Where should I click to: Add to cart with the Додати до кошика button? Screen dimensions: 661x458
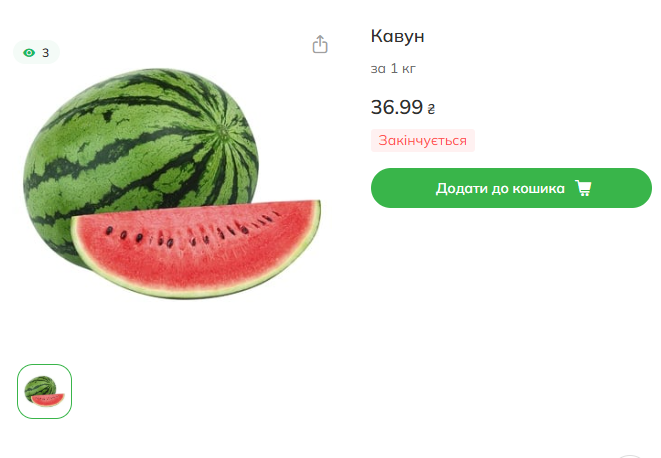tap(511, 188)
